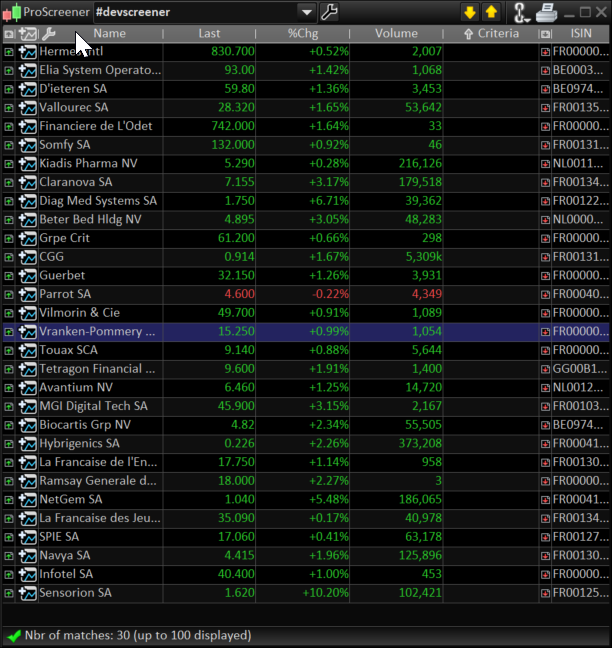The height and width of the screenshot is (648, 612).
Task: Click green list icon left of Navya SA
Action: [9, 556]
